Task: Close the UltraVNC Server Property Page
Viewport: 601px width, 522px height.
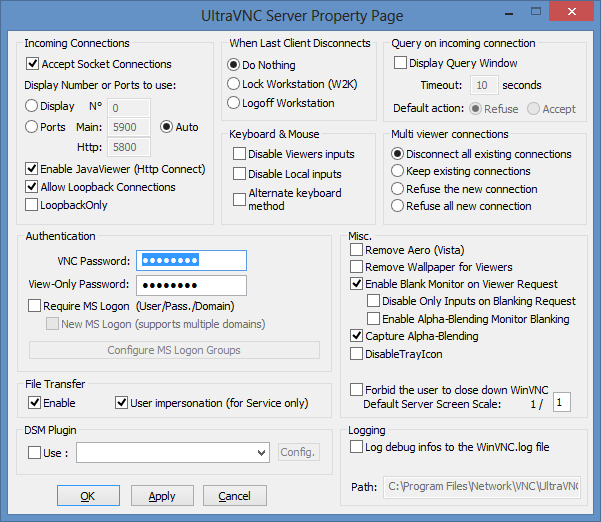Action: (572, 11)
